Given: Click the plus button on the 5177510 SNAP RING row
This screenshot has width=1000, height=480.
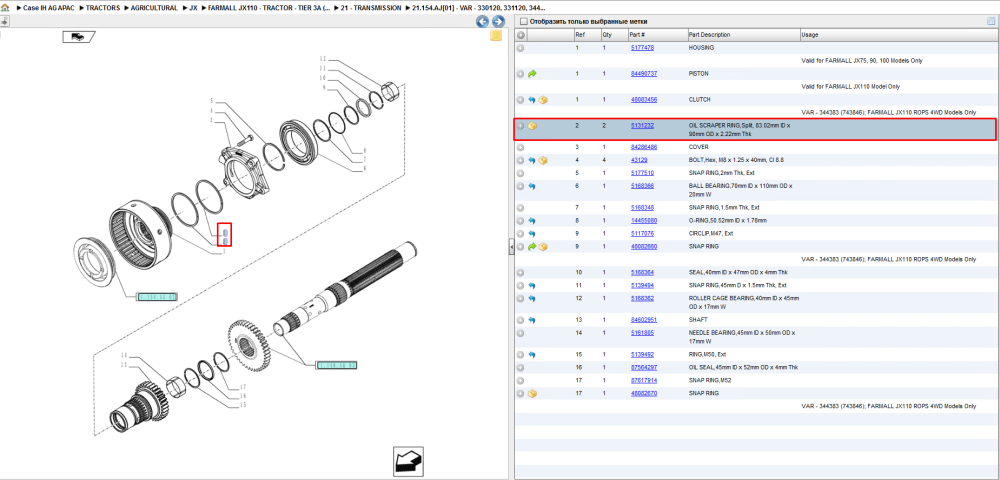Looking at the screenshot, I should pyautogui.click(x=521, y=173).
